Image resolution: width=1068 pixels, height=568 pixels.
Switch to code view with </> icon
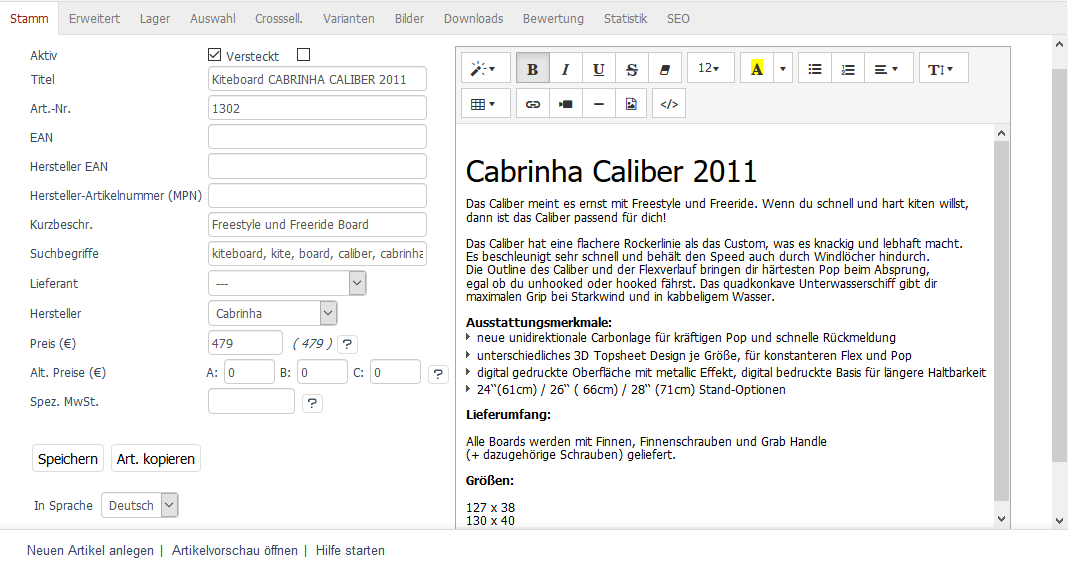click(669, 104)
